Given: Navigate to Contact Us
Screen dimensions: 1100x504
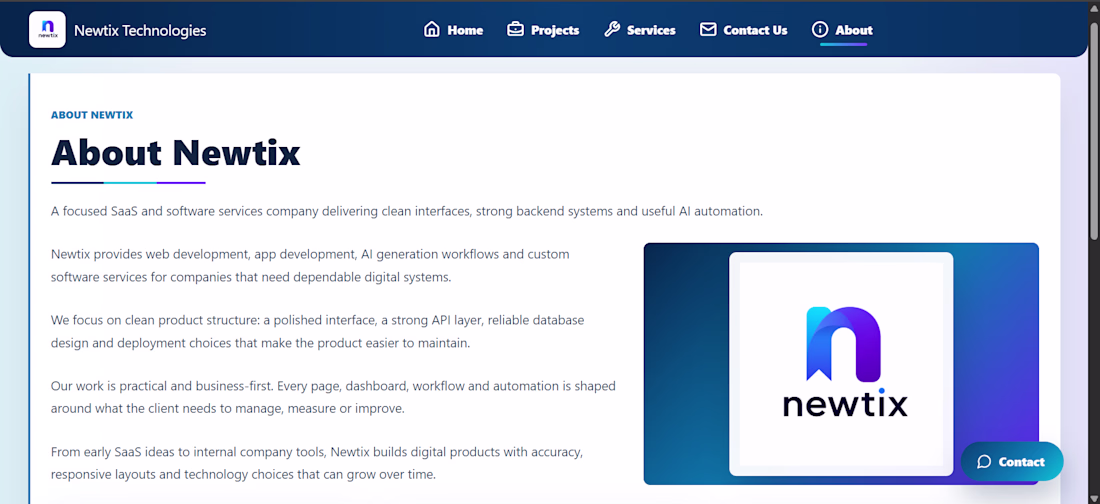Looking at the screenshot, I should click(x=744, y=30).
